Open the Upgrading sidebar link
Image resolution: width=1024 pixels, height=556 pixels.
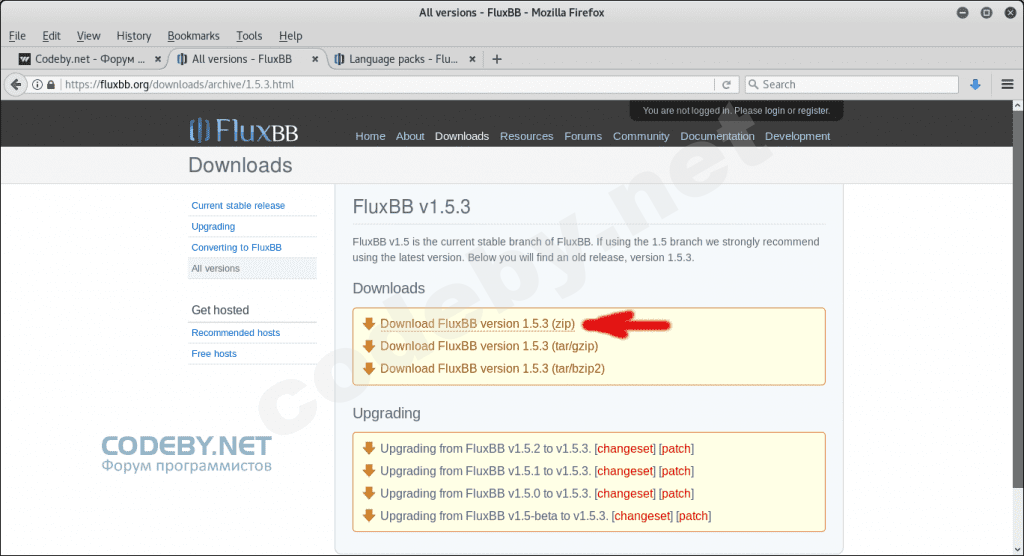(x=213, y=226)
